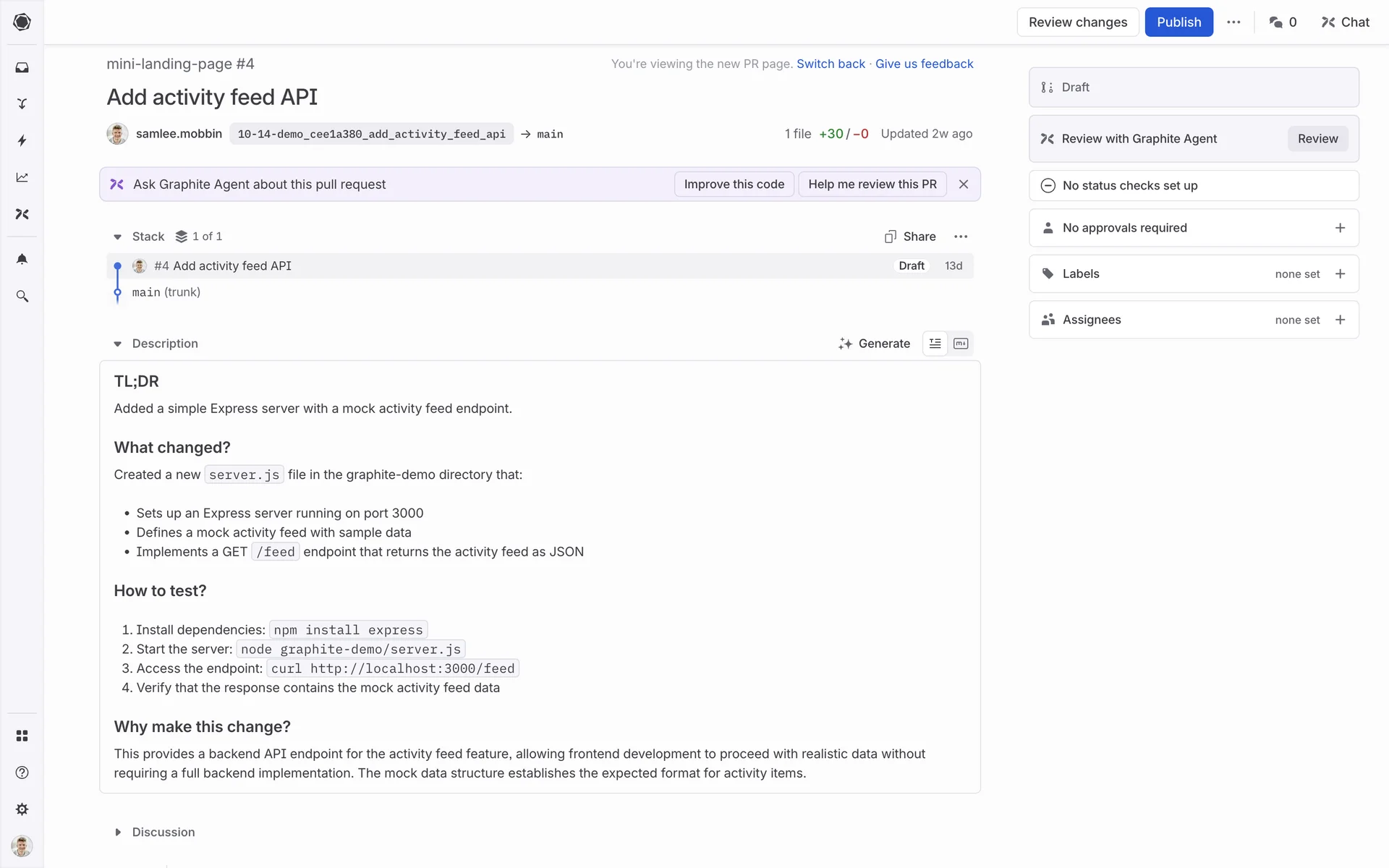
Task: Click the Publish button
Action: click(1178, 22)
